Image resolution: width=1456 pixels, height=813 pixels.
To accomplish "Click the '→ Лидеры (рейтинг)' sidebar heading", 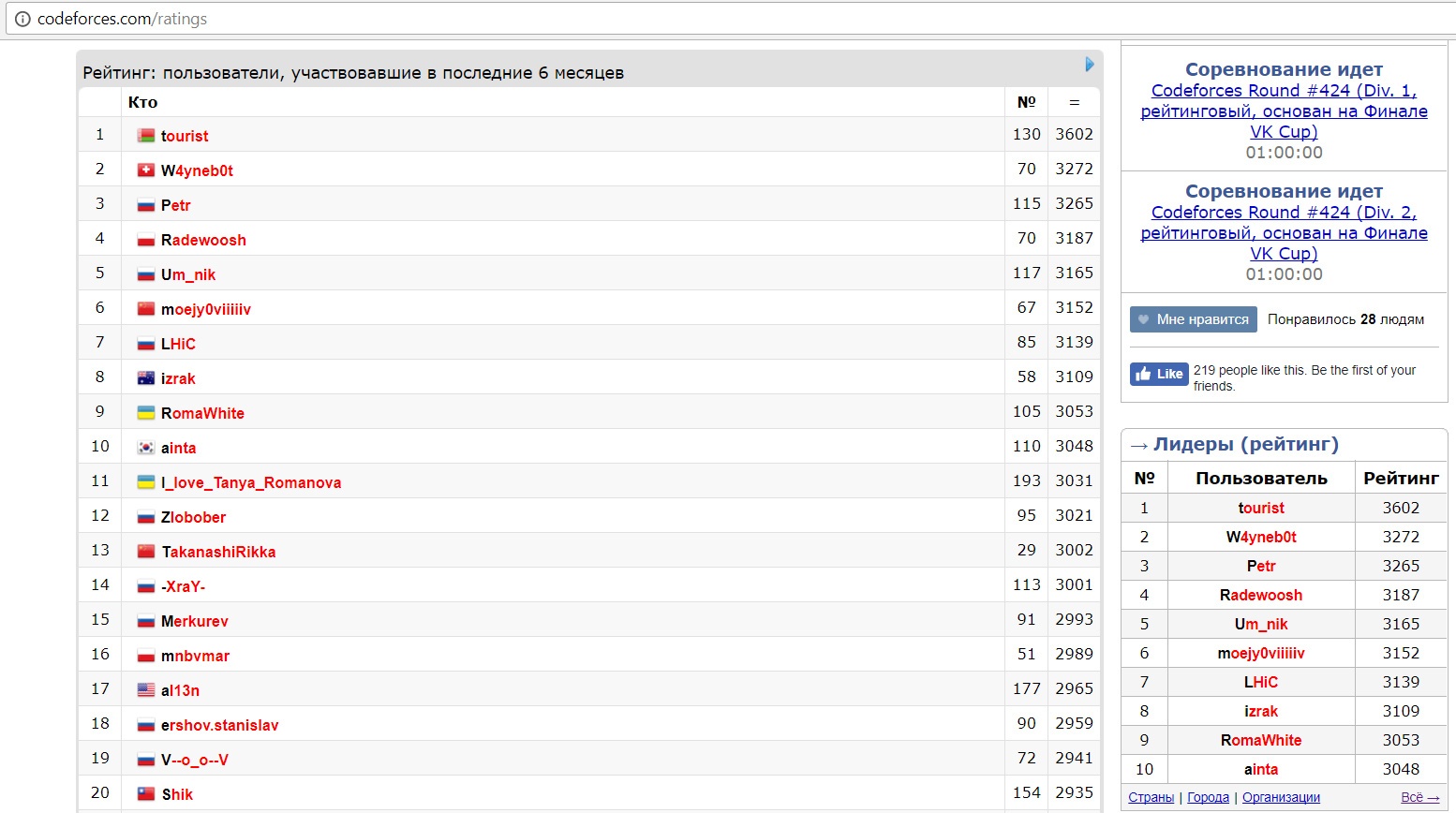I will (1234, 444).
